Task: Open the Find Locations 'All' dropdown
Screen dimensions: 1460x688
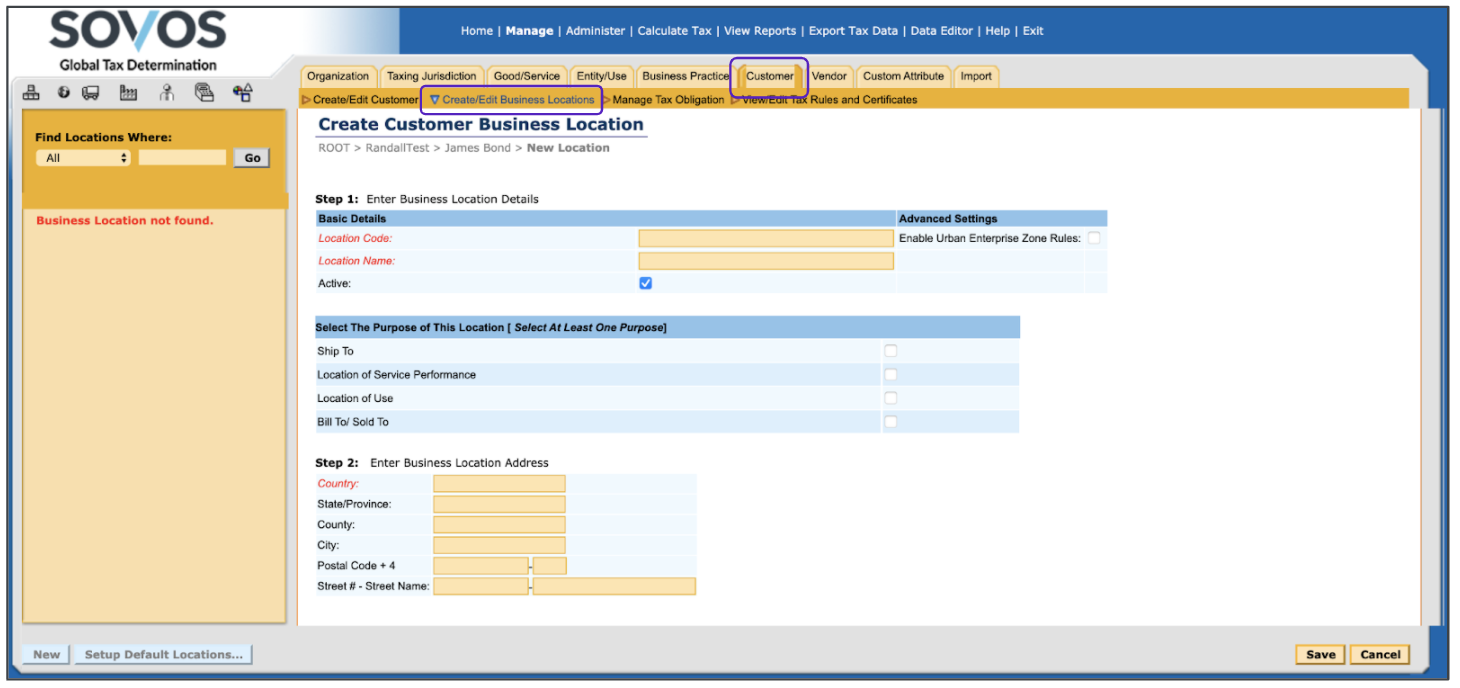Action: tap(83, 158)
